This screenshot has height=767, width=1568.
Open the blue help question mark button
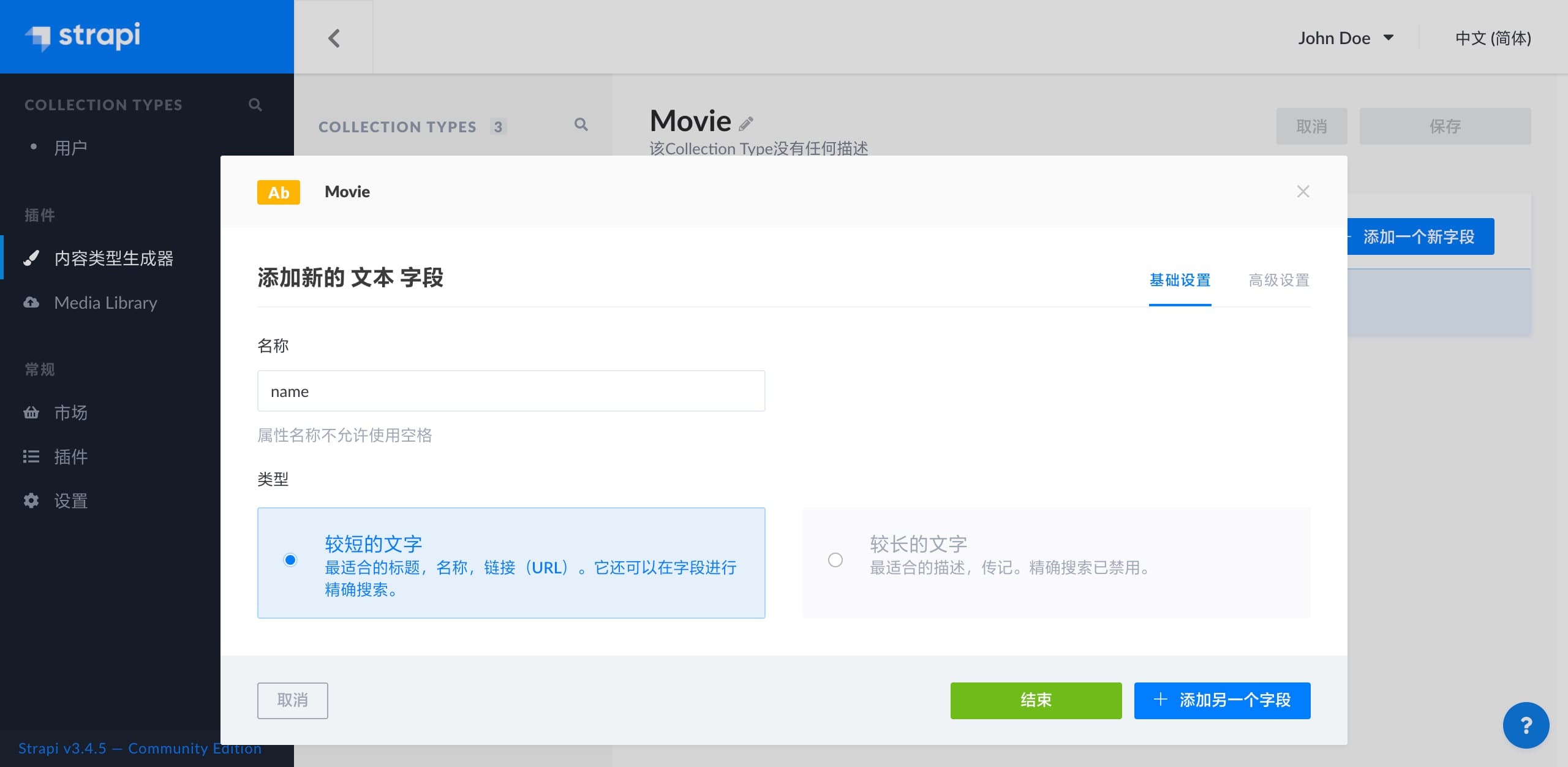tap(1526, 725)
